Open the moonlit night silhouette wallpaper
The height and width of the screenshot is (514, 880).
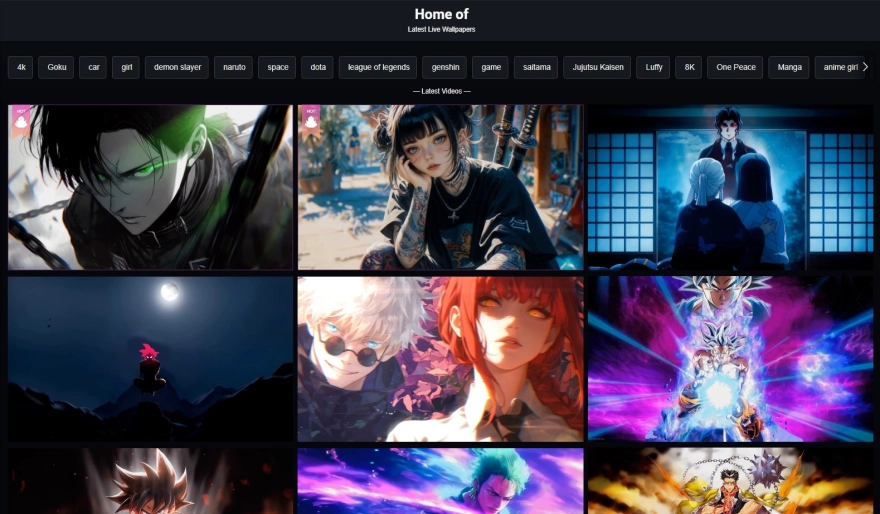(150, 359)
